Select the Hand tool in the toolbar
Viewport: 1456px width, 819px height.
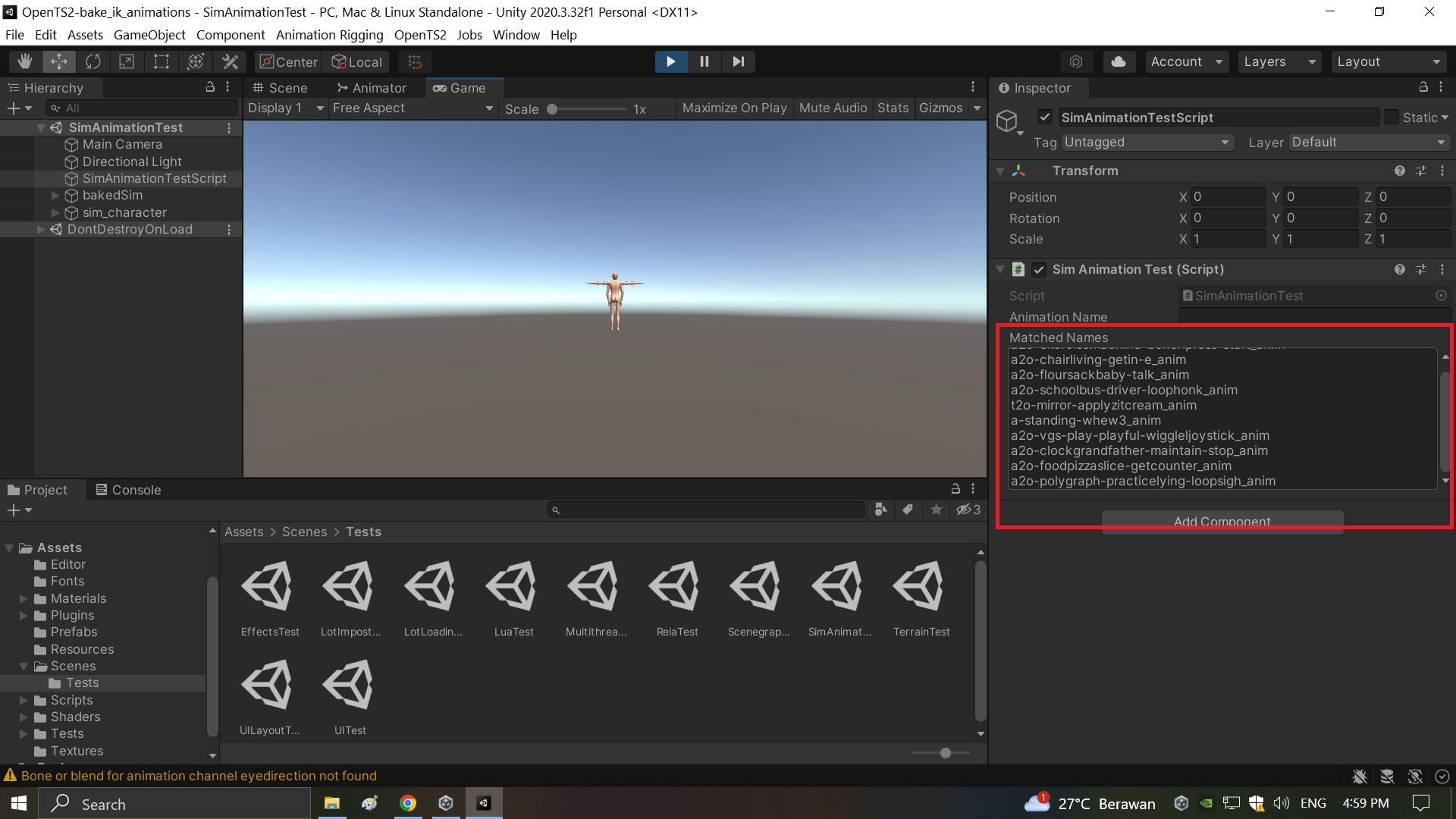click(x=25, y=61)
